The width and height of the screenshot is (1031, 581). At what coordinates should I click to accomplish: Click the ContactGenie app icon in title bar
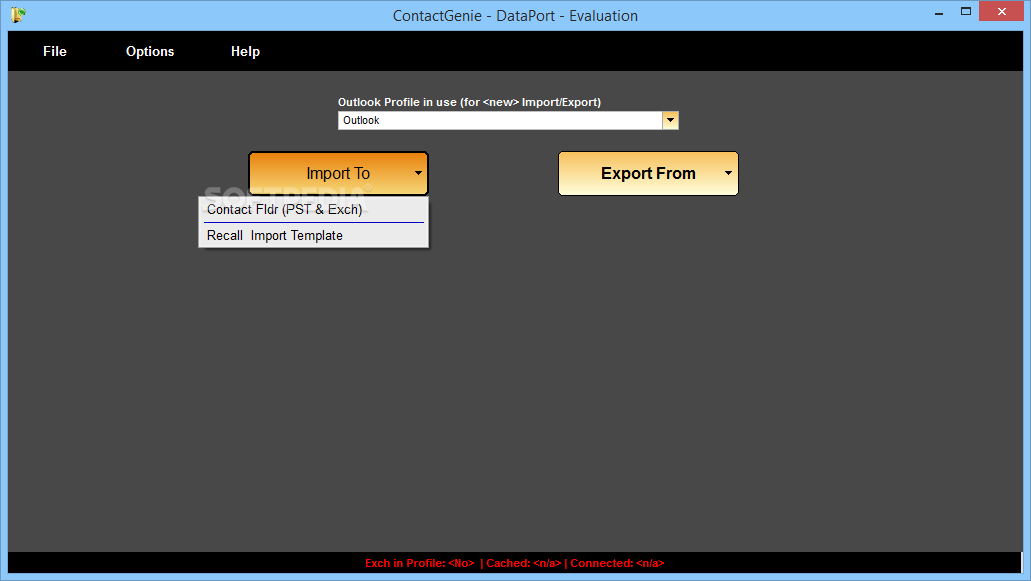18,14
